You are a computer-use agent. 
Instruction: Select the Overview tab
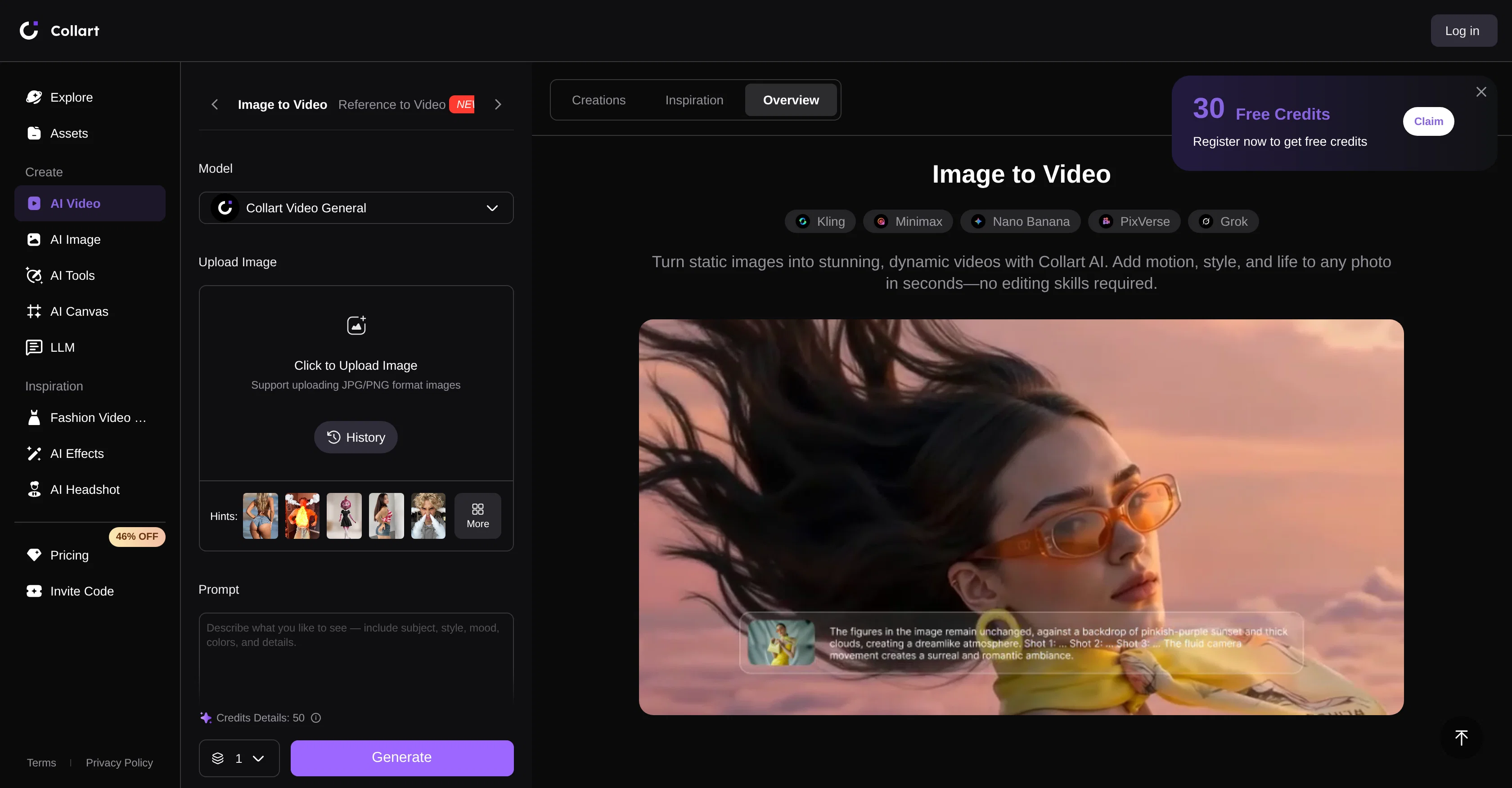[x=791, y=100]
